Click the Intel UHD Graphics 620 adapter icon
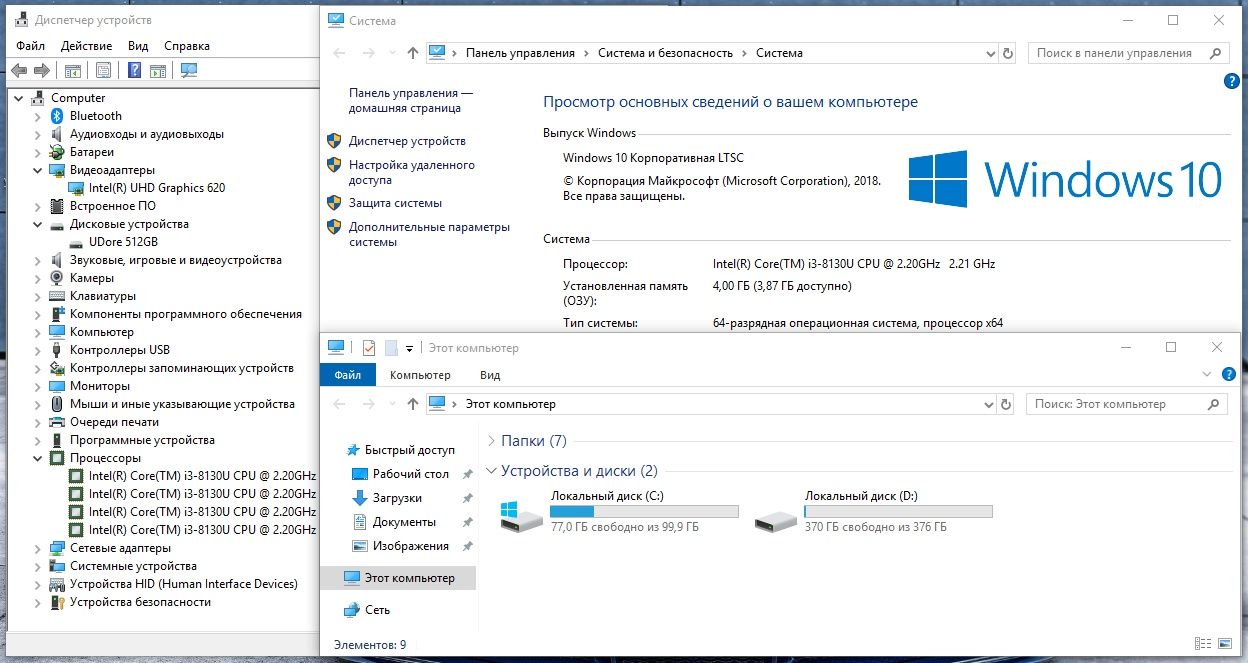This screenshot has height=663, width=1248. pos(77,188)
